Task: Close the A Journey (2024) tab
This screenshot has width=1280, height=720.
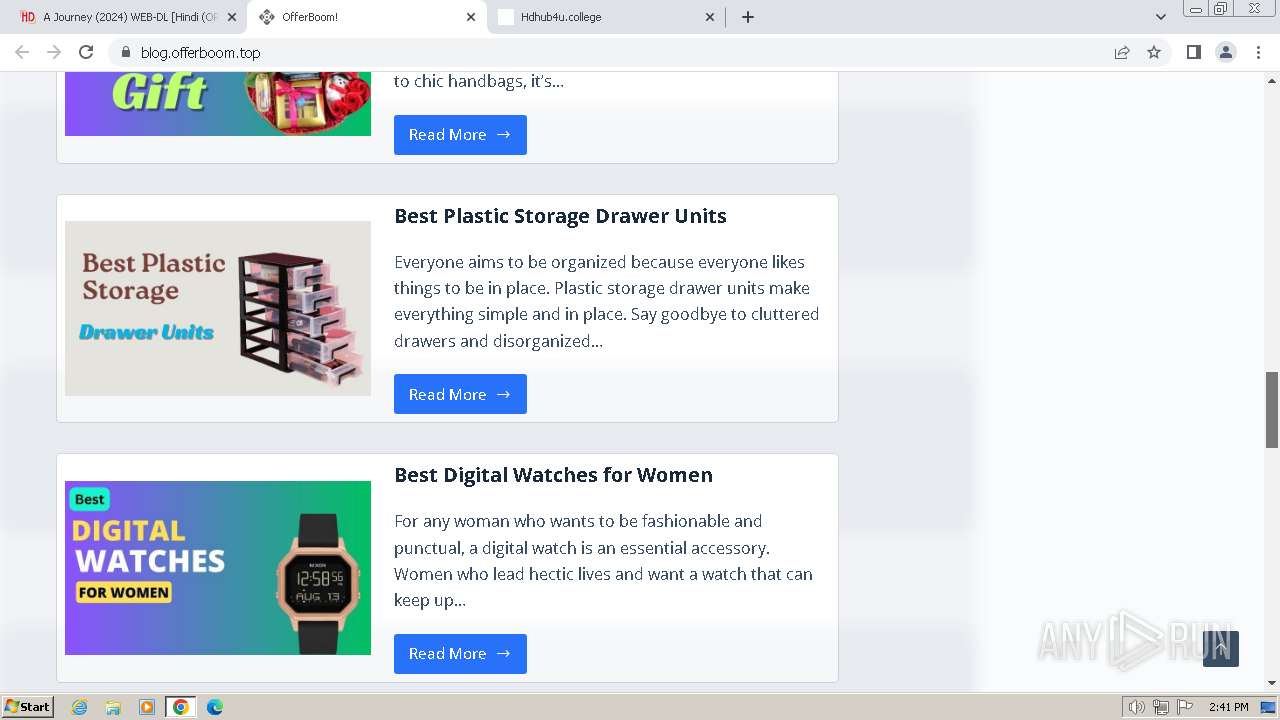Action: (232, 16)
